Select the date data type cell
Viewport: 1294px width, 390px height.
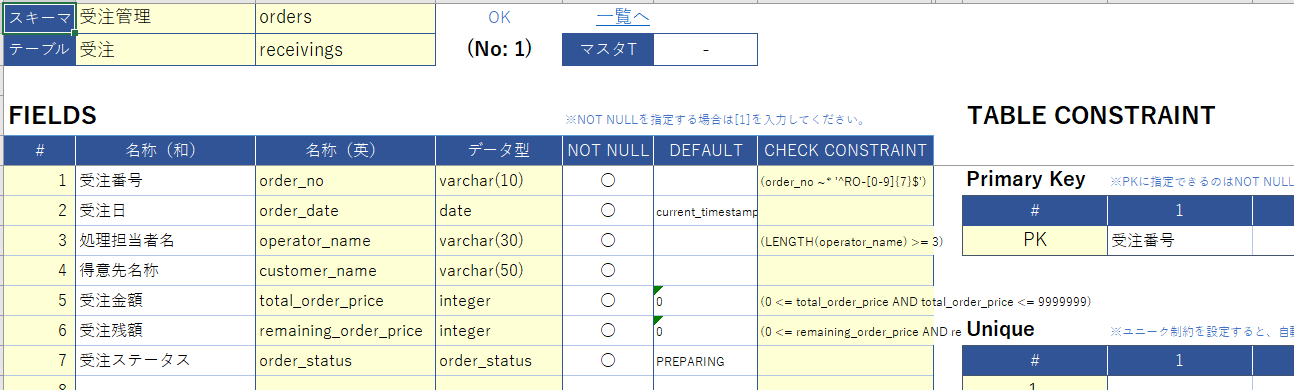click(499, 211)
